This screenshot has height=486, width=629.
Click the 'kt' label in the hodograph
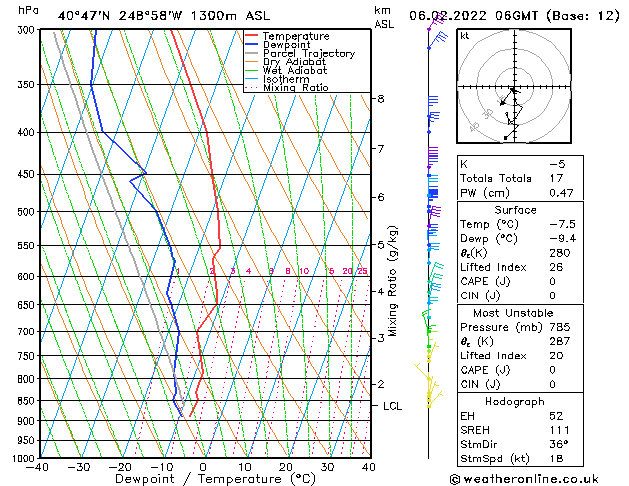pyautogui.click(x=465, y=36)
